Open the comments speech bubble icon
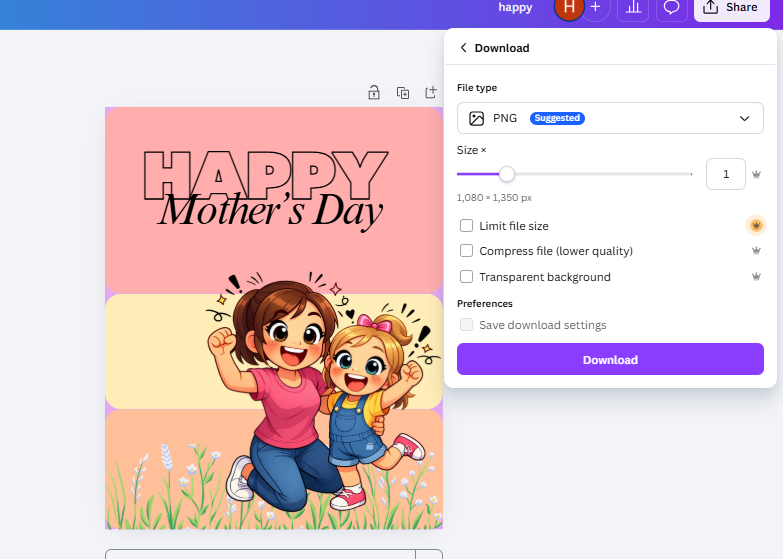The image size is (783, 559). click(672, 7)
